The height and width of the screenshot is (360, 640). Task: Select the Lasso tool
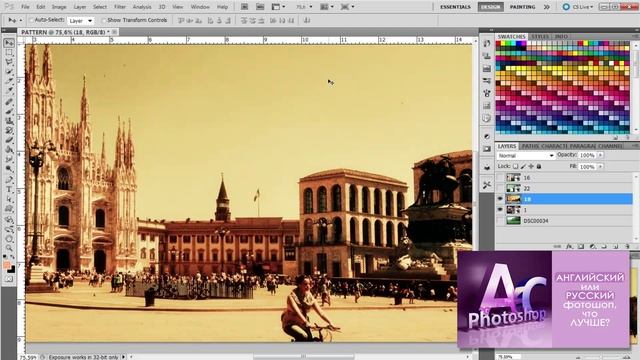[9, 62]
